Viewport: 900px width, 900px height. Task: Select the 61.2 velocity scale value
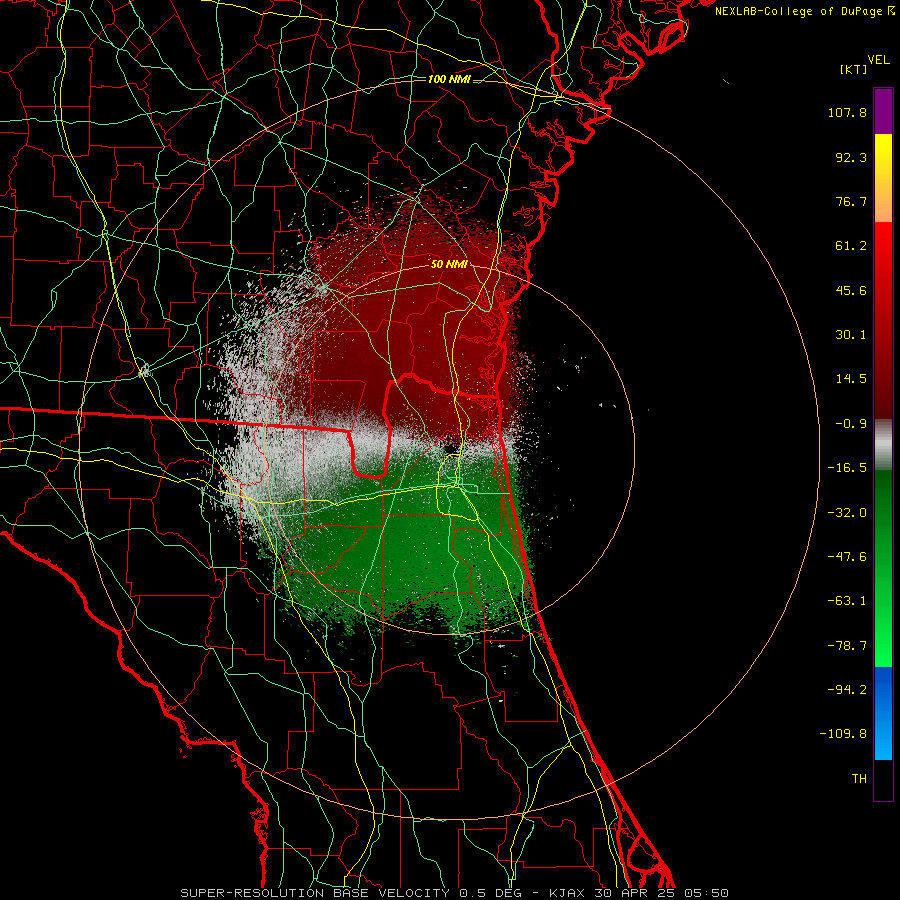(x=851, y=246)
